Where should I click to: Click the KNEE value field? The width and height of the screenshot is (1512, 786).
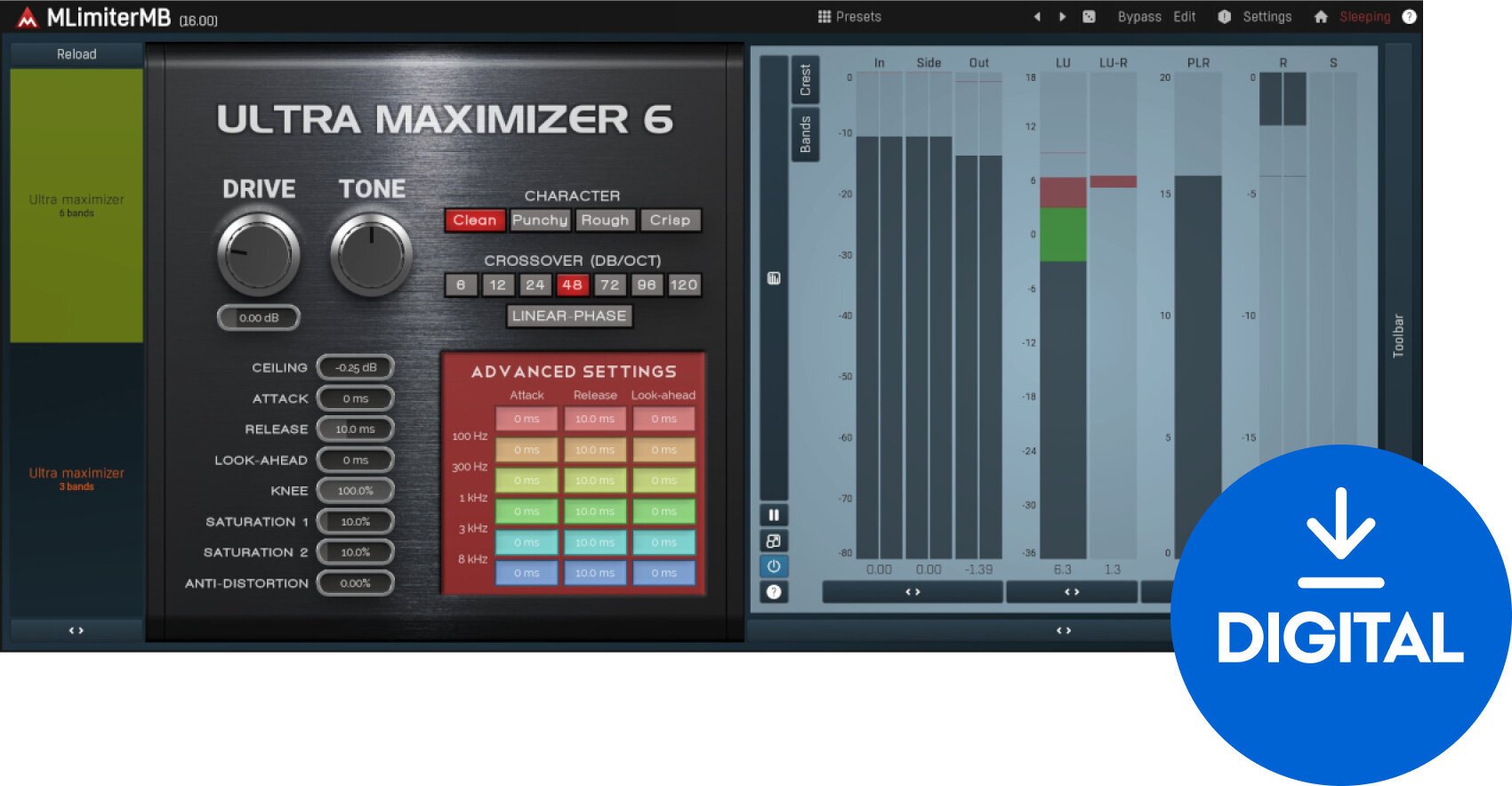pos(356,491)
